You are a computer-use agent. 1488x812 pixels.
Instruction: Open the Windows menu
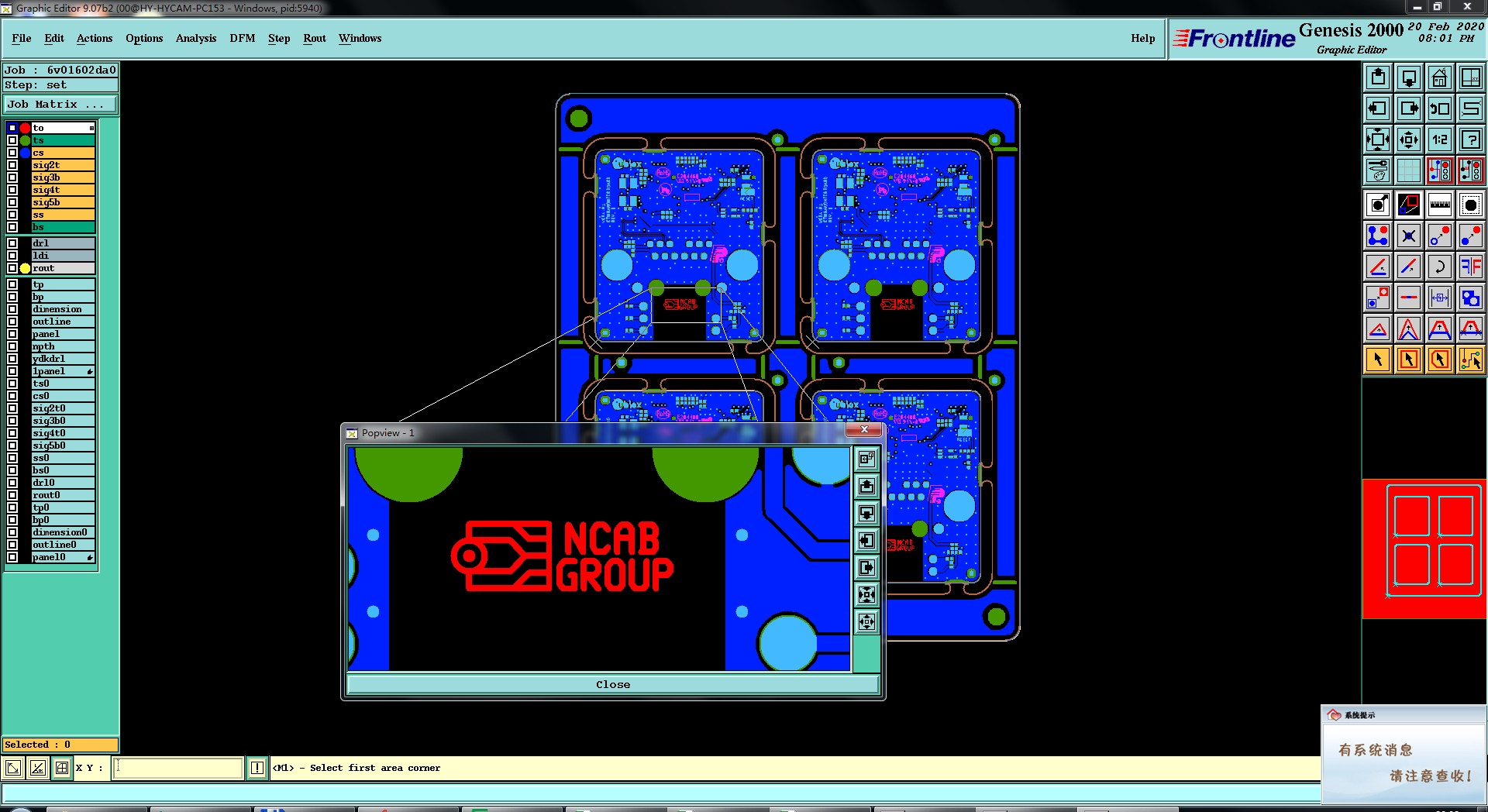coord(360,38)
